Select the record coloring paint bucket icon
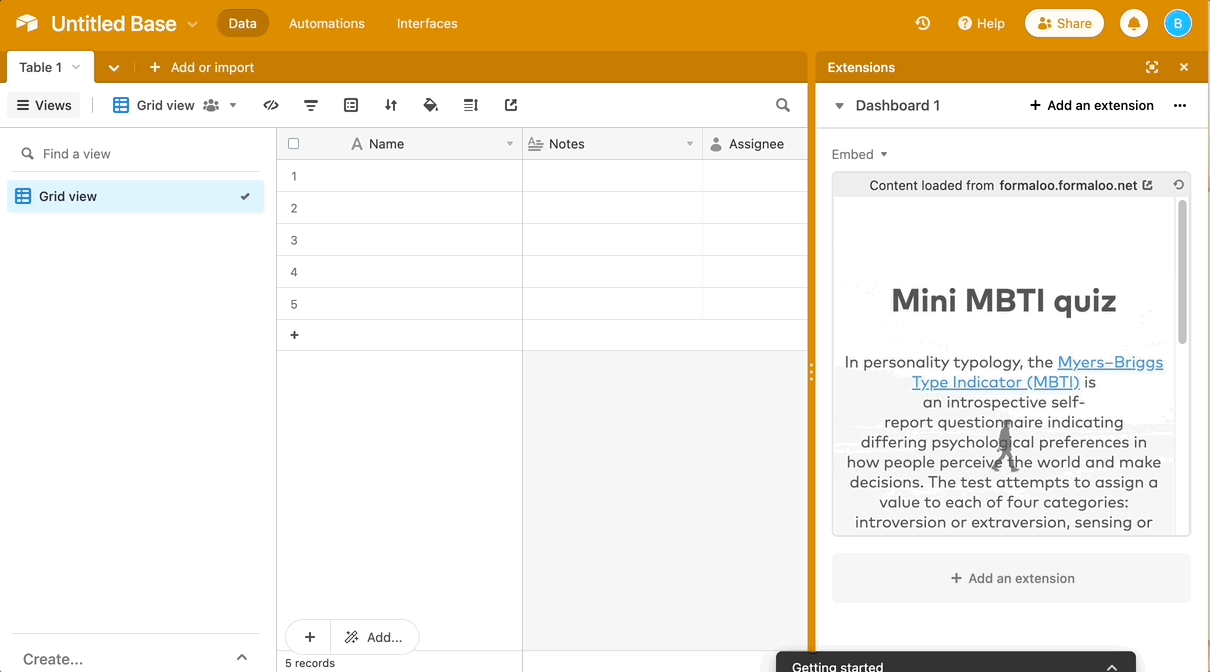1210x672 pixels. [431, 105]
